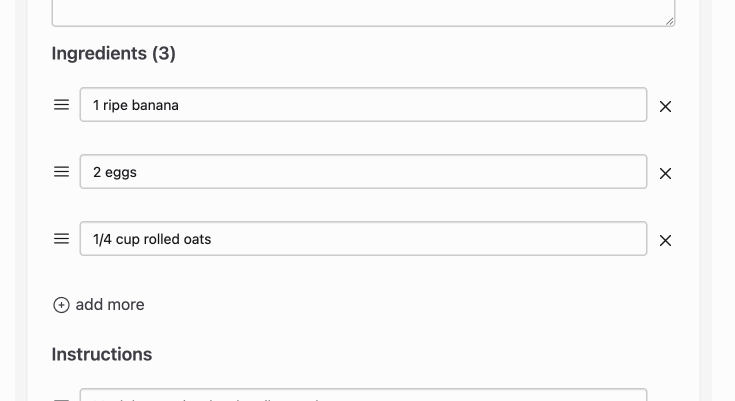Viewport: 735px width, 401px height.
Task: Focus the first instruction step field
Action: (x=363, y=395)
